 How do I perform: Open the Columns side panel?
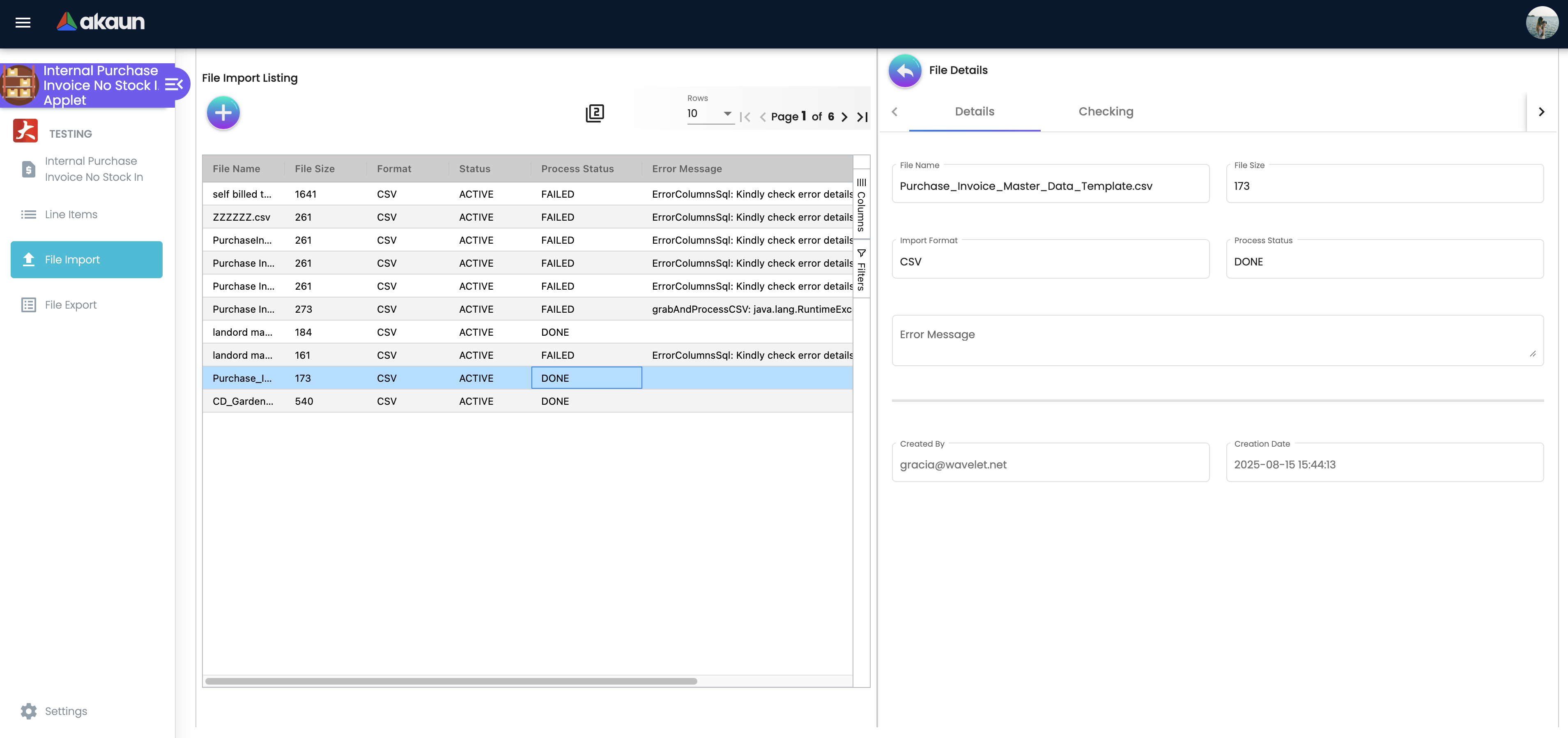[x=861, y=205]
